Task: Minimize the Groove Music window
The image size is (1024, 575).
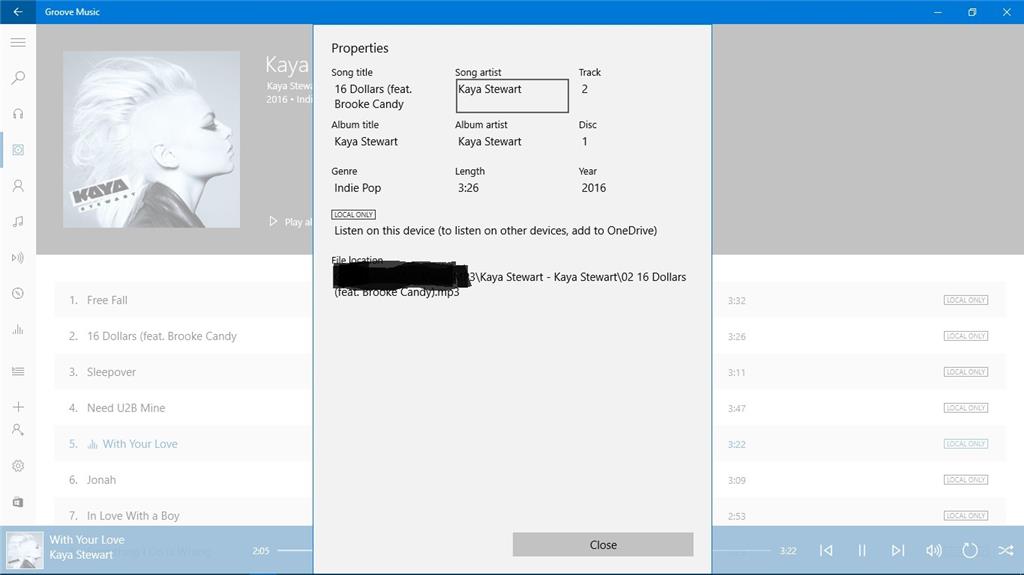Action: pyautogui.click(x=938, y=12)
